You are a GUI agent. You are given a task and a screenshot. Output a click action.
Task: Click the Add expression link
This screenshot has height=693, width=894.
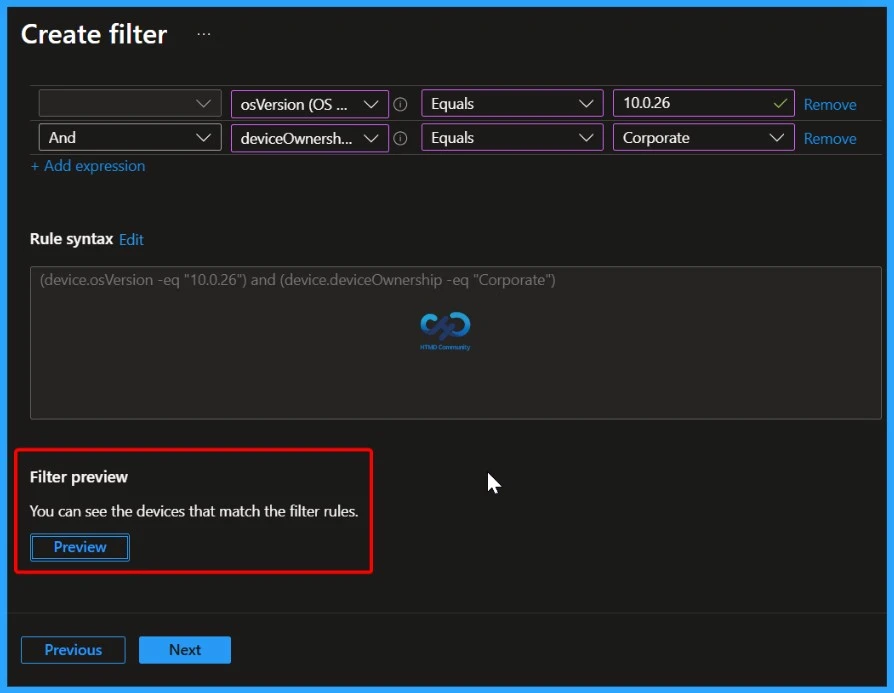tap(88, 166)
